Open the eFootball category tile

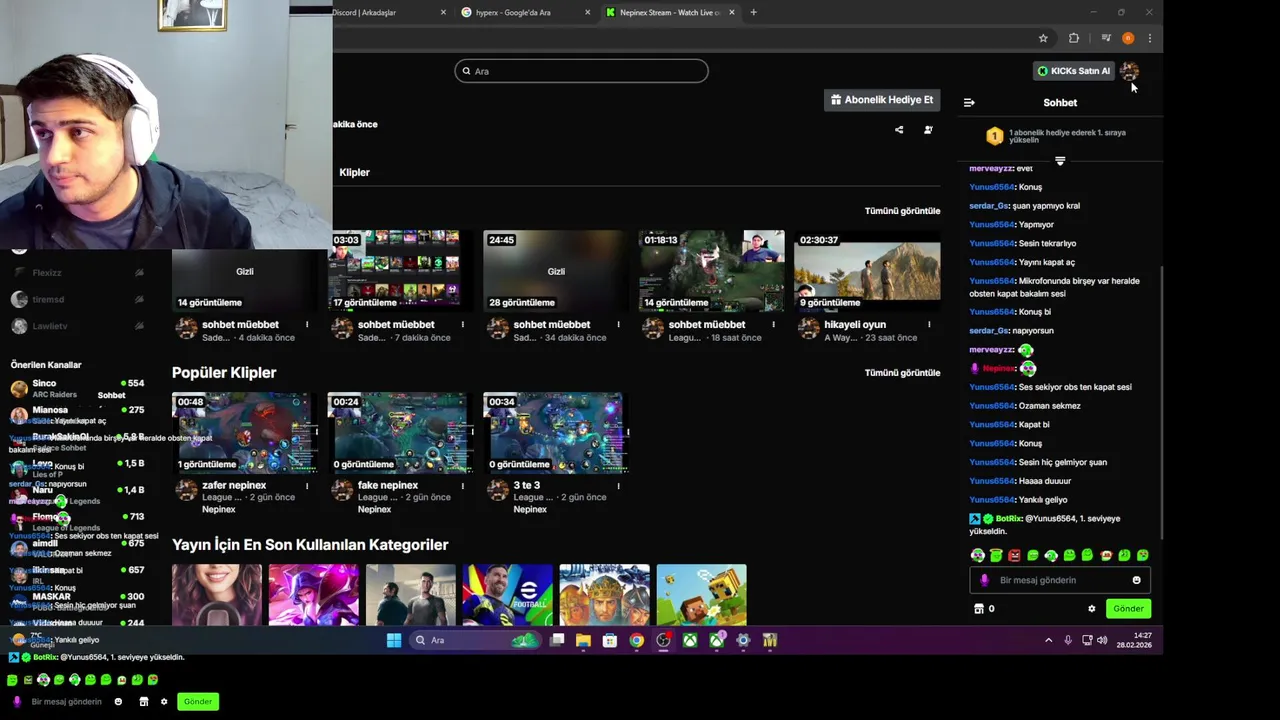tap(507, 595)
